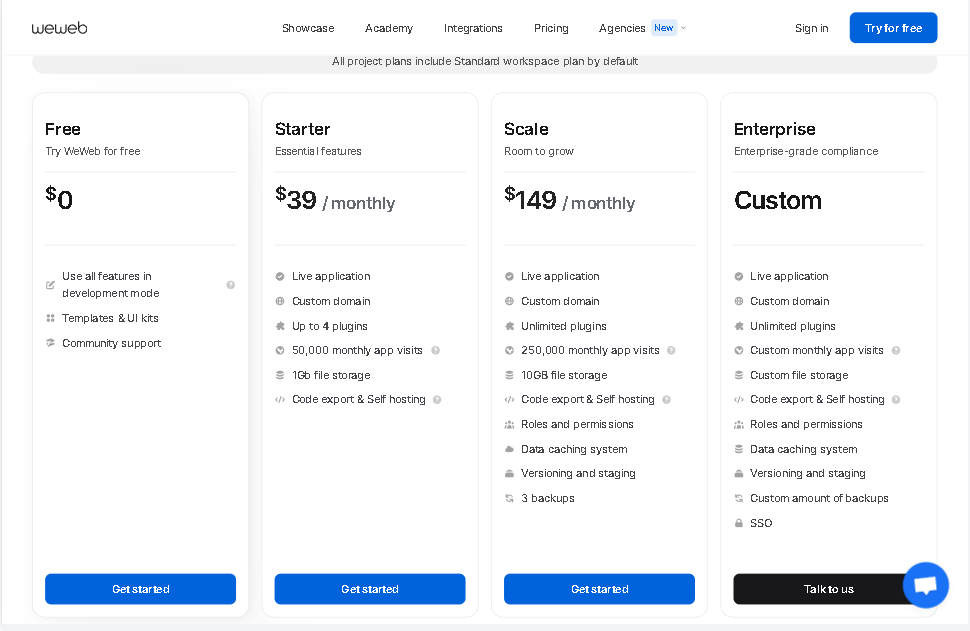Open the chat support bubble
The image size is (970, 631).
[925, 585]
